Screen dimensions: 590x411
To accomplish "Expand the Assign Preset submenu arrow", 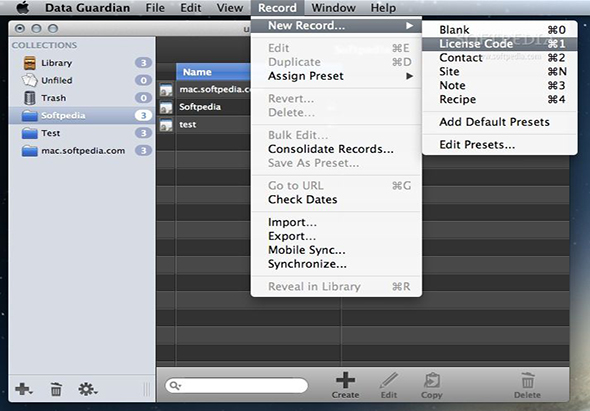I will [409, 76].
